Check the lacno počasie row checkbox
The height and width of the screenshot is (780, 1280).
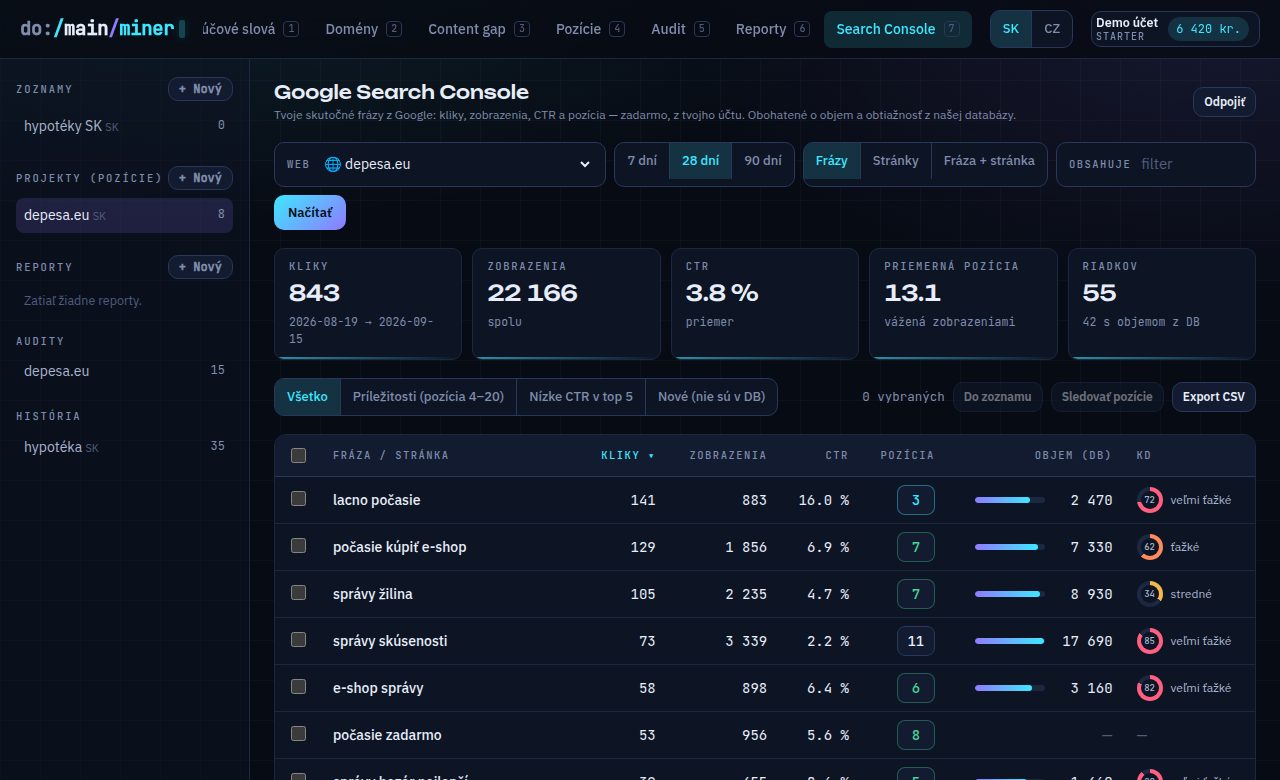coord(298,499)
